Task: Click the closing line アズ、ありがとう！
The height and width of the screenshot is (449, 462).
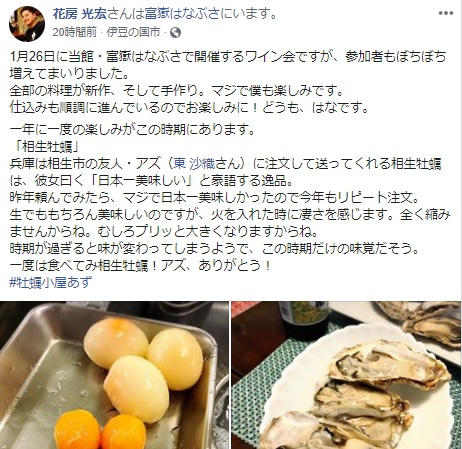Action: tap(216, 266)
